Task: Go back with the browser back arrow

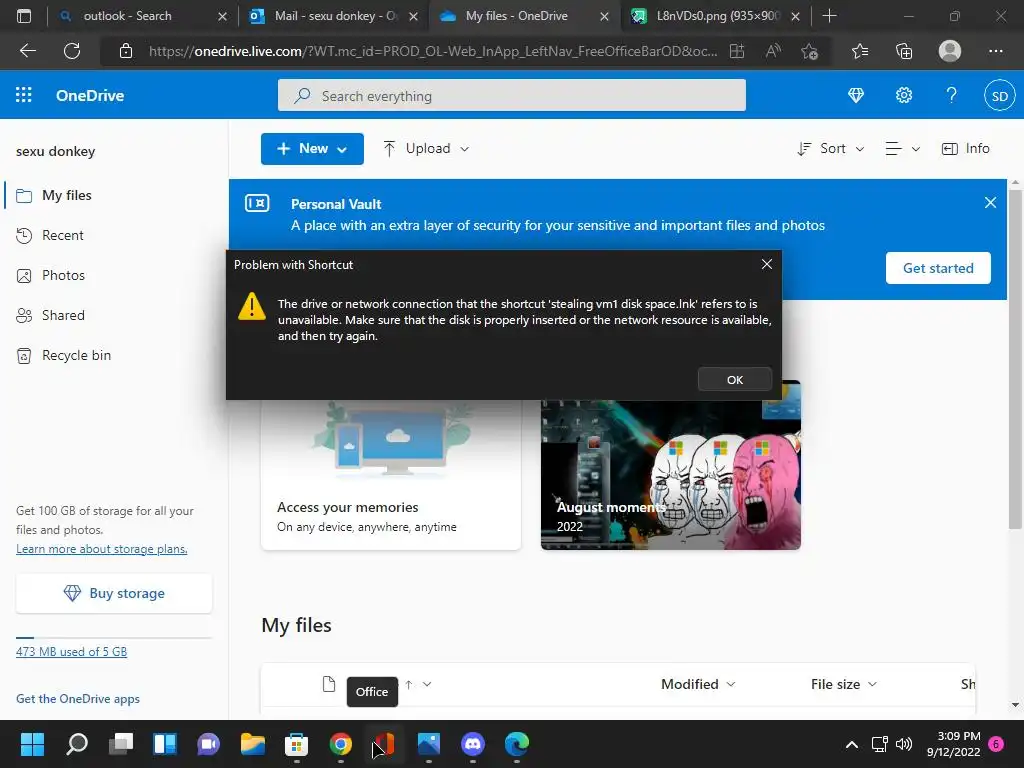Action: (27, 51)
